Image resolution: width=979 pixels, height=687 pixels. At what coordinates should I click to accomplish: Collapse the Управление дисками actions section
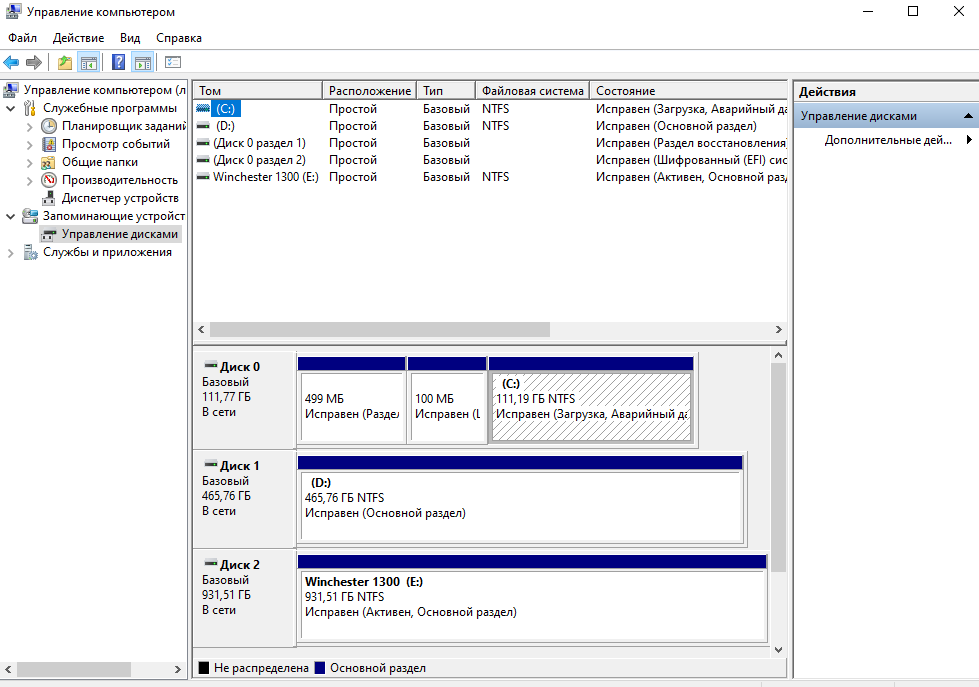[x=968, y=116]
